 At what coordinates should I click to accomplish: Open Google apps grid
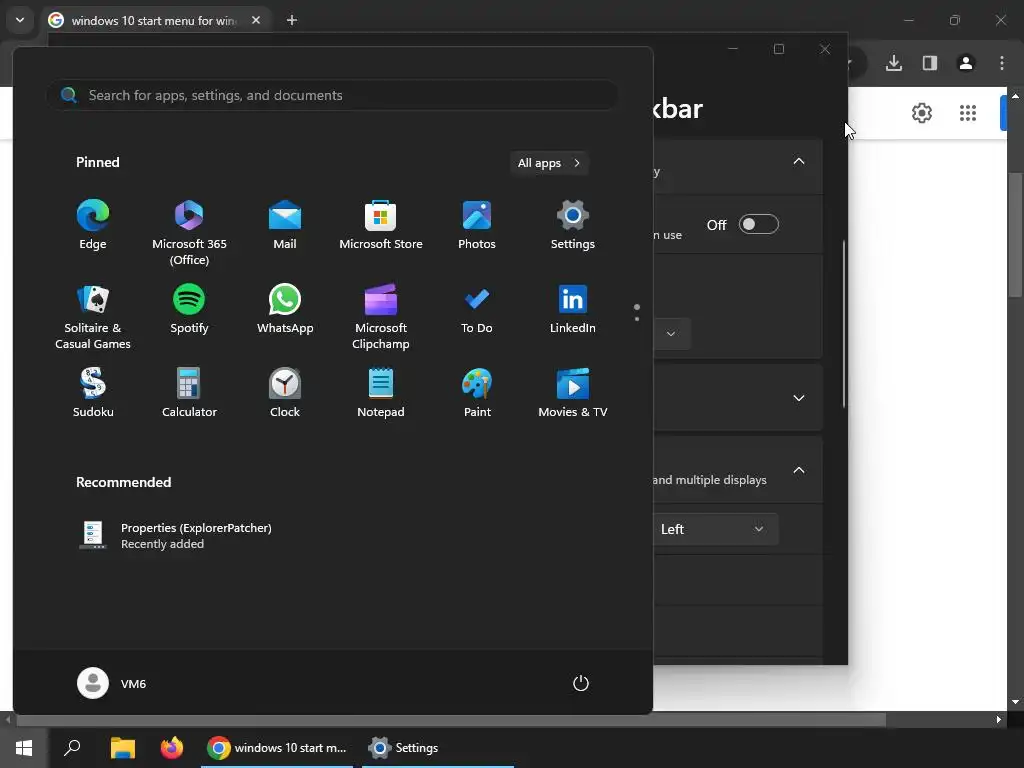968,113
